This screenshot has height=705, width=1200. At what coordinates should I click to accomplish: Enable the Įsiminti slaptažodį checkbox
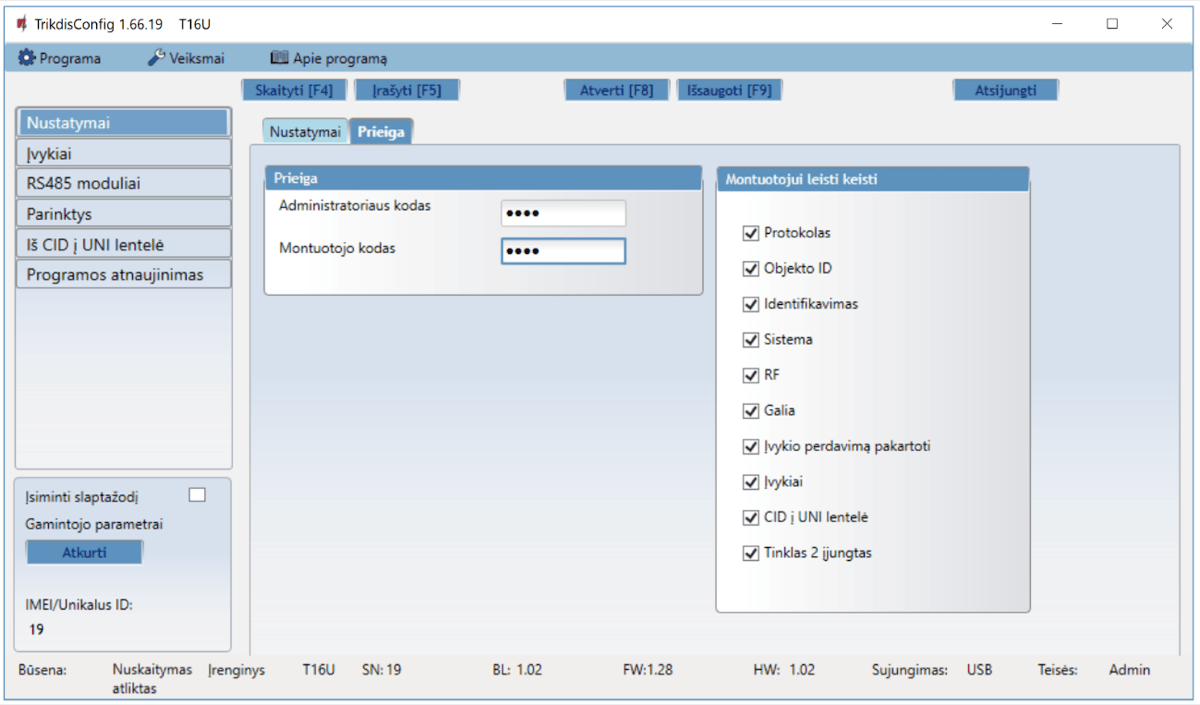click(197, 495)
